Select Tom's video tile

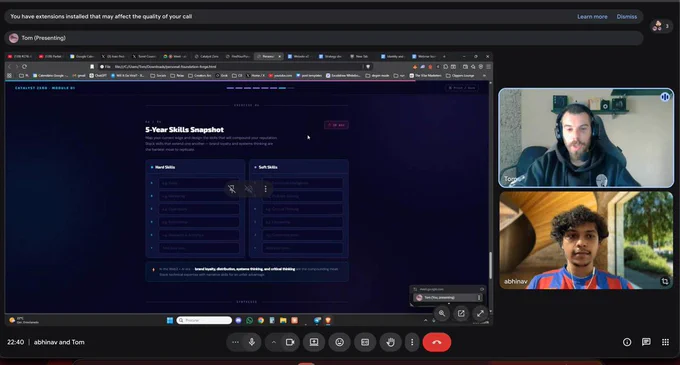pyautogui.click(x=586, y=138)
